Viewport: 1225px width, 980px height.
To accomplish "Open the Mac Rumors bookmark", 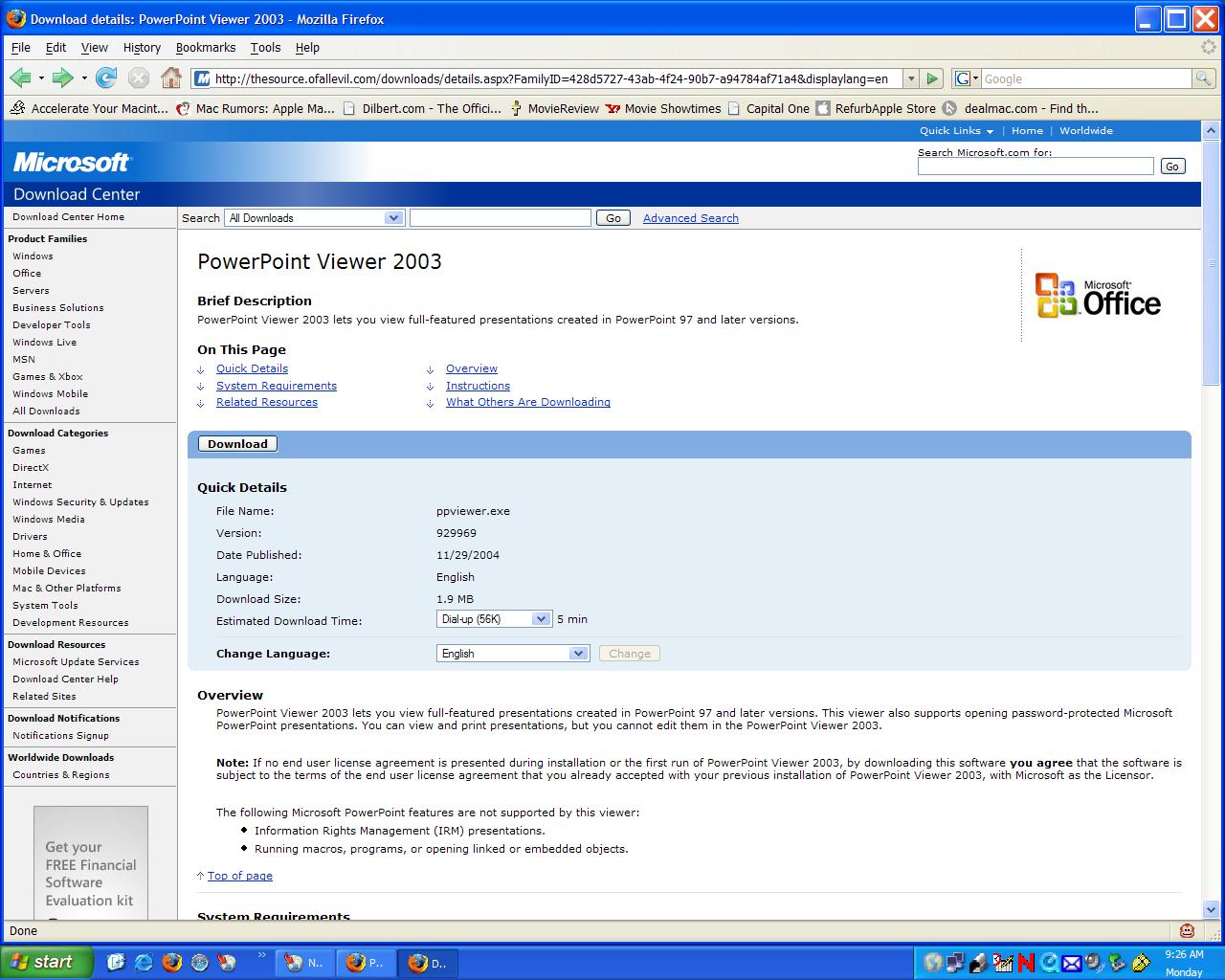I will click(x=256, y=108).
